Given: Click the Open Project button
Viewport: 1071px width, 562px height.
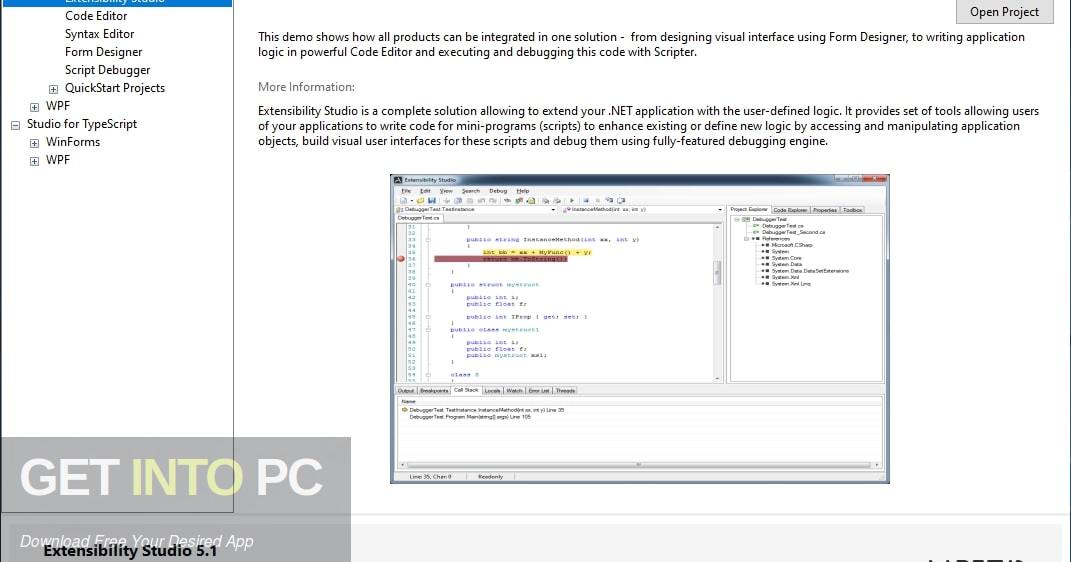Looking at the screenshot, I should [x=1004, y=12].
